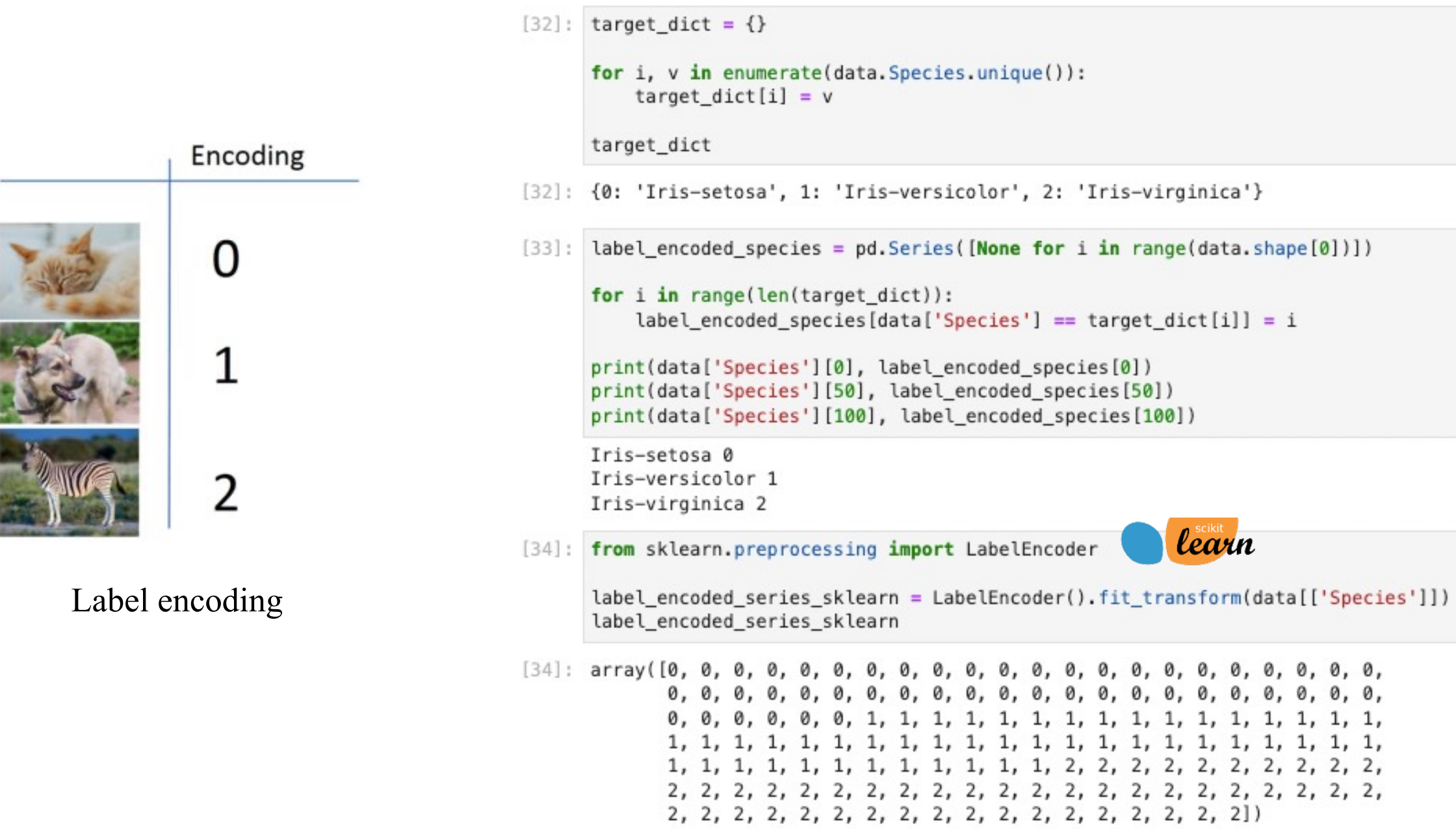Screen dimensions: 1456x829
Task: Click the encoding number 0
Action: [x=226, y=259]
